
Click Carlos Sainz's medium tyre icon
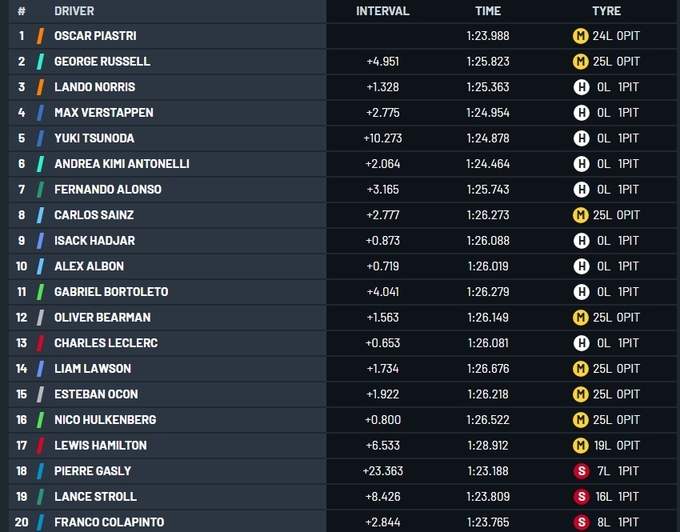pos(579,215)
